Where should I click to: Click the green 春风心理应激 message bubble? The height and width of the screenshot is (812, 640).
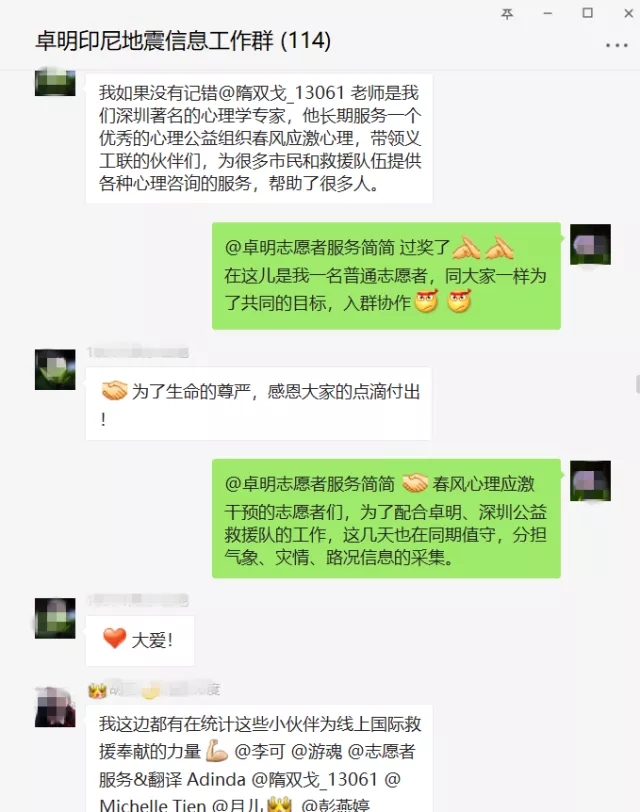[x=386, y=518]
